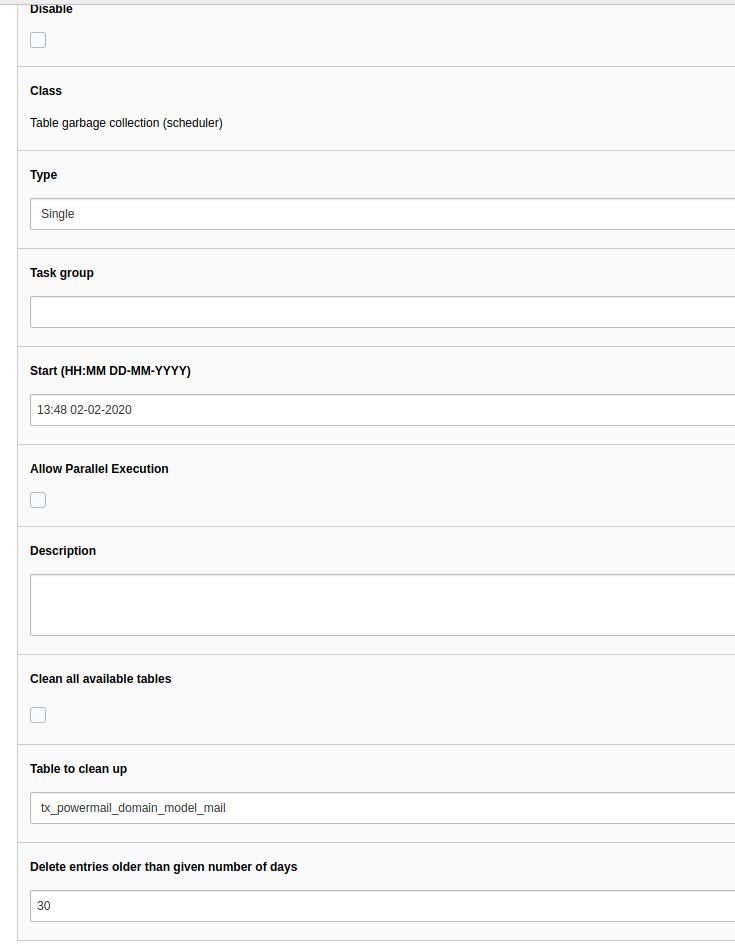Click the Delete entries older than label

point(163,866)
